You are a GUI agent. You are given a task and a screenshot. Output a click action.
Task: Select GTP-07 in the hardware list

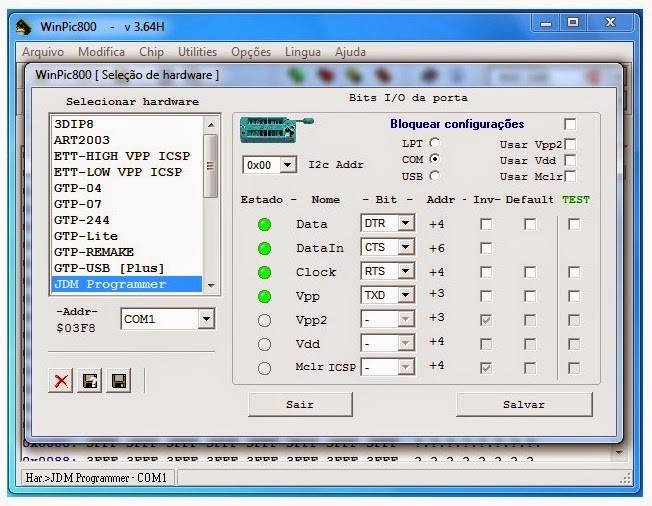[x=127, y=204]
